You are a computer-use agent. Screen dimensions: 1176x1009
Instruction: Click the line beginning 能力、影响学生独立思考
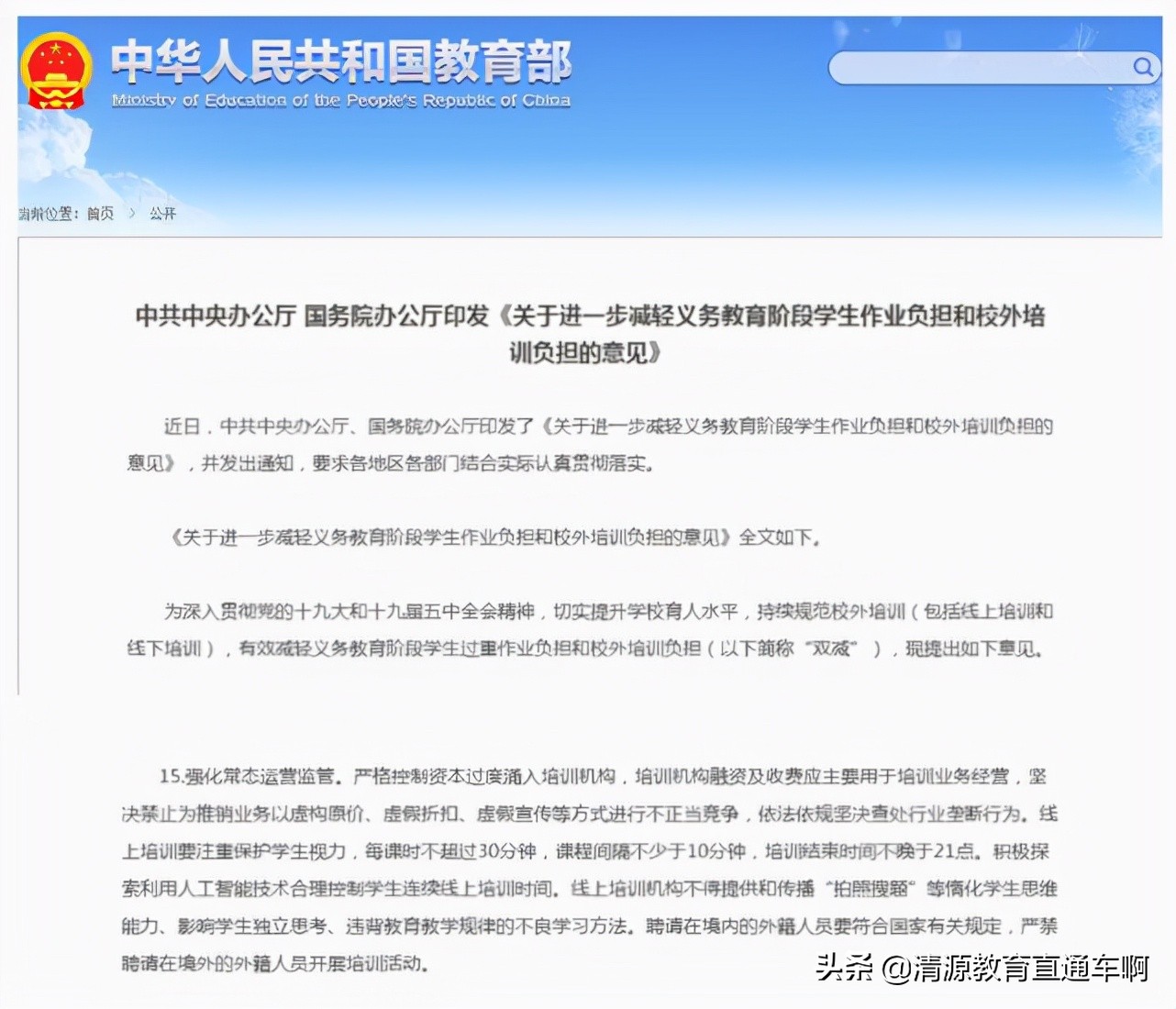[590, 926]
